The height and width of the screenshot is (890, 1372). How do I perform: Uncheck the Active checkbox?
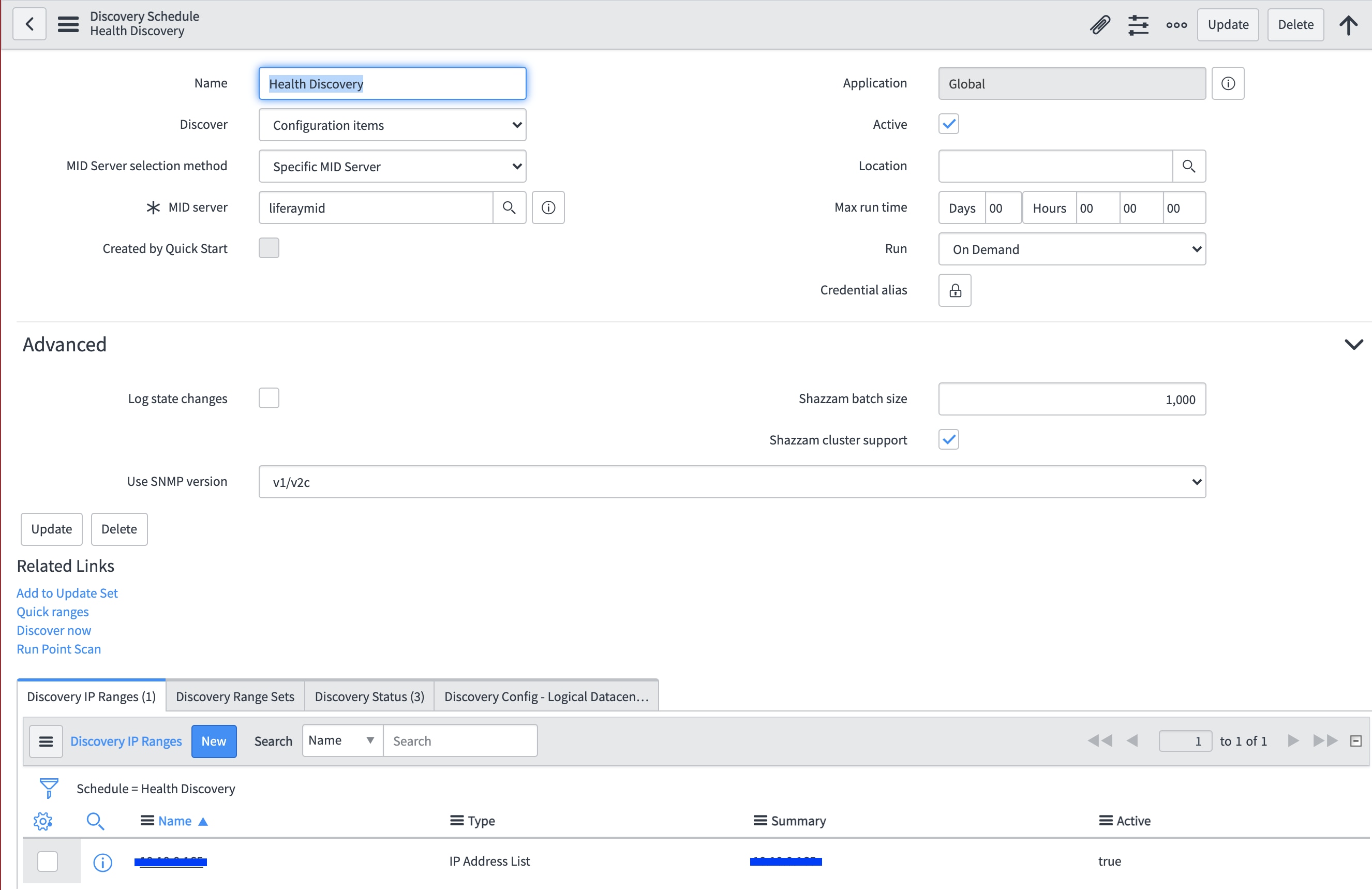[948, 123]
